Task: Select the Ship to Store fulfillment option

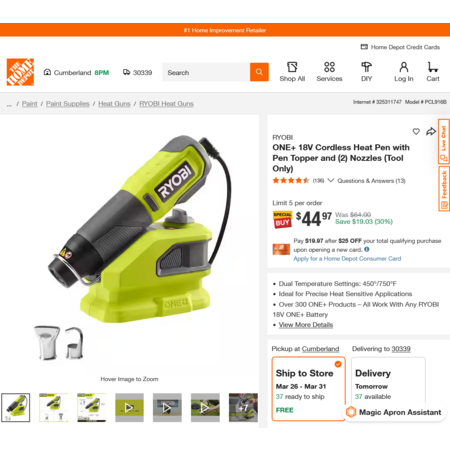Action: pyautogui.click(x=309, y=389)
